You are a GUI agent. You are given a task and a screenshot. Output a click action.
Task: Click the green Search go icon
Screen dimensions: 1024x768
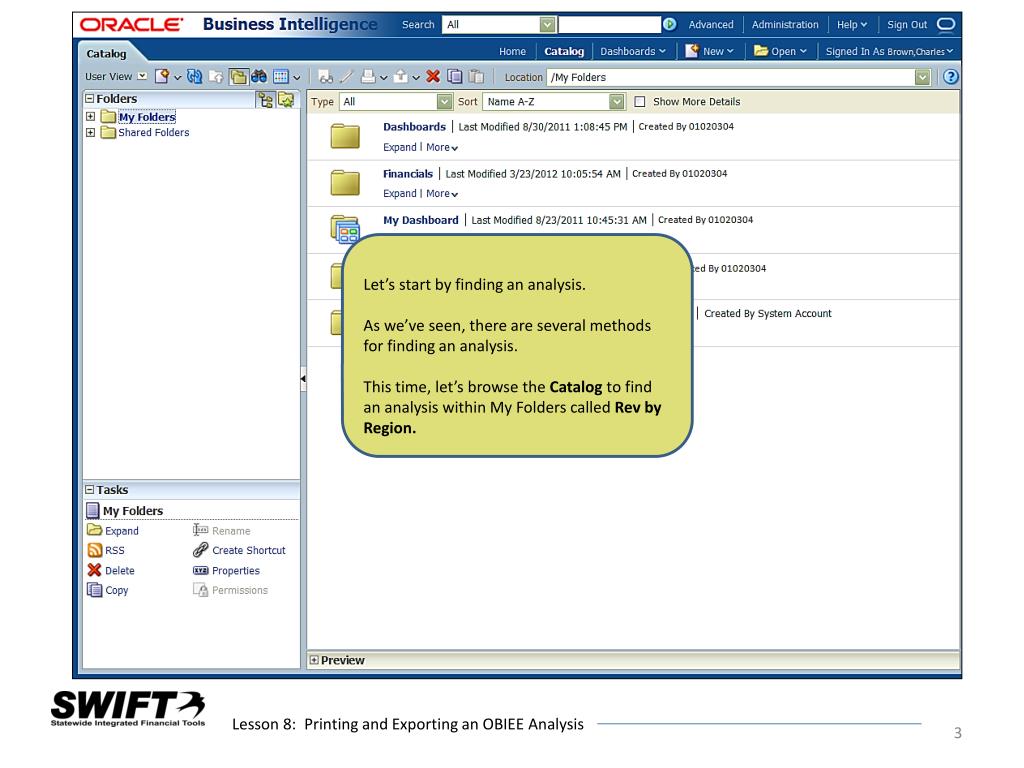click(669, 24)
